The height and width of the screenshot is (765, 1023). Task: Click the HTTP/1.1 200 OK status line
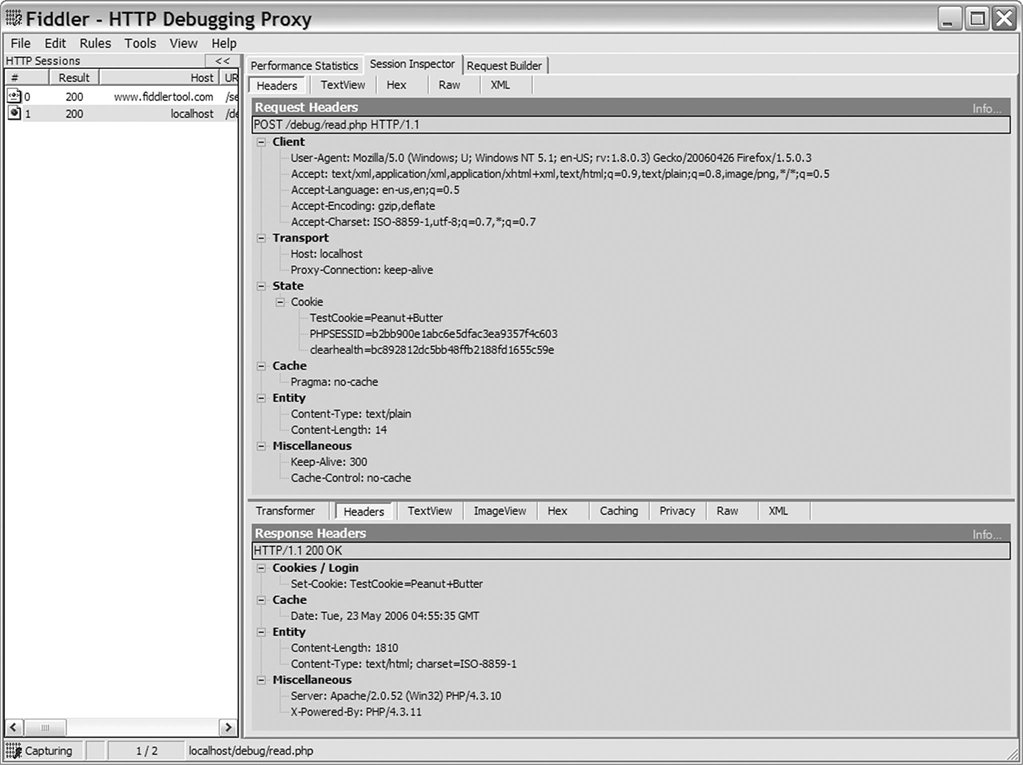[x=631, y=551]
